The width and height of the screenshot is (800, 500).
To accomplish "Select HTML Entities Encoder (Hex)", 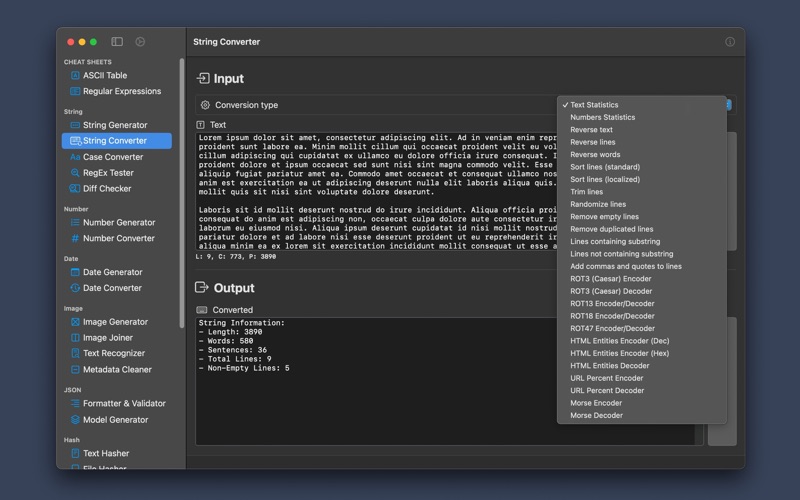I will 642,353.
